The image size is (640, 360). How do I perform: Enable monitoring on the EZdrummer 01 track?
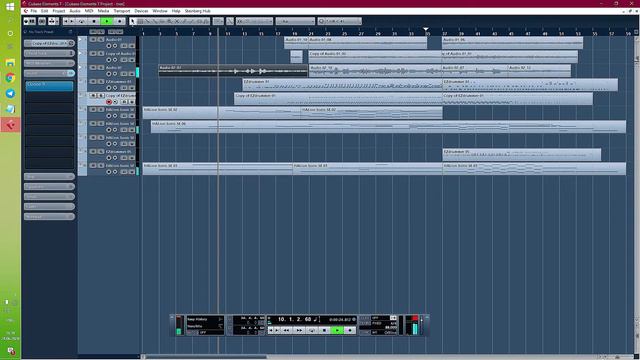coord(115,88)
